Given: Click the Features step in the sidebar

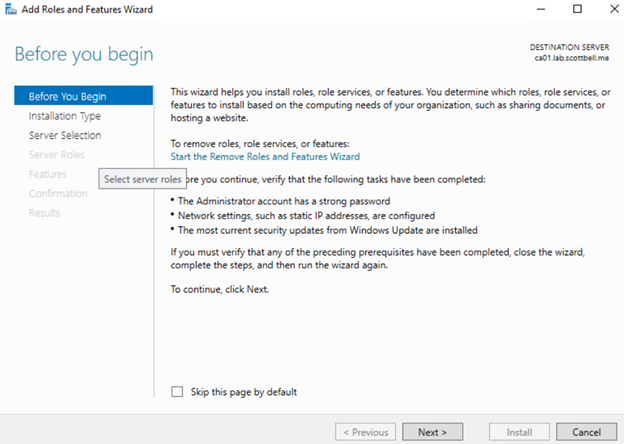Looking at the screenshot, I should (48, 174).
